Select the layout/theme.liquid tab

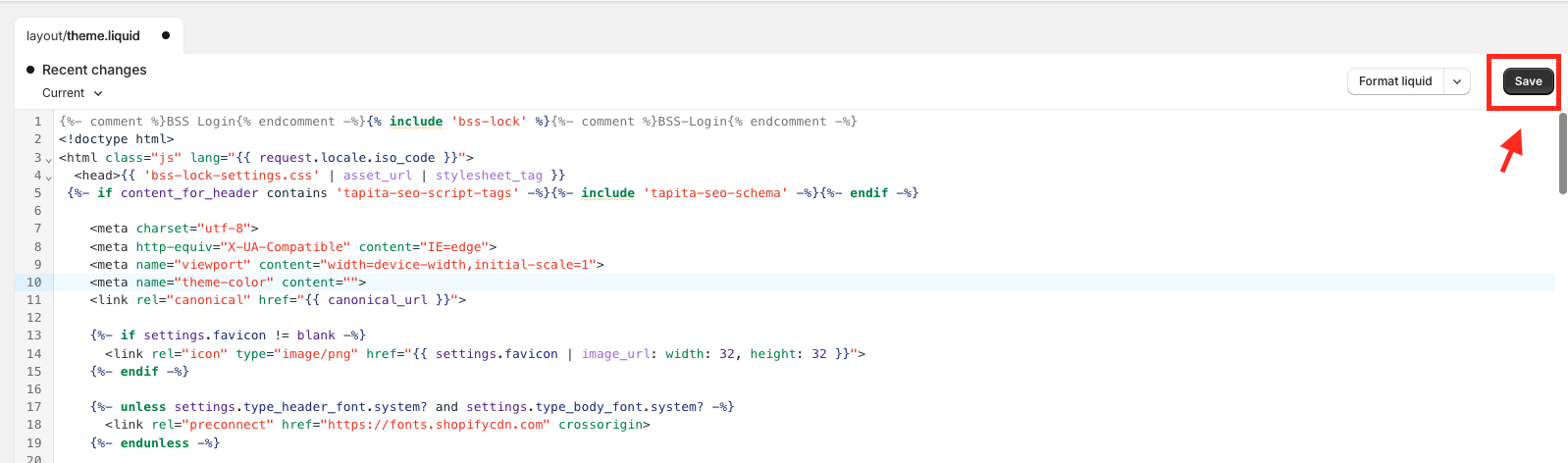coord(83,36)
